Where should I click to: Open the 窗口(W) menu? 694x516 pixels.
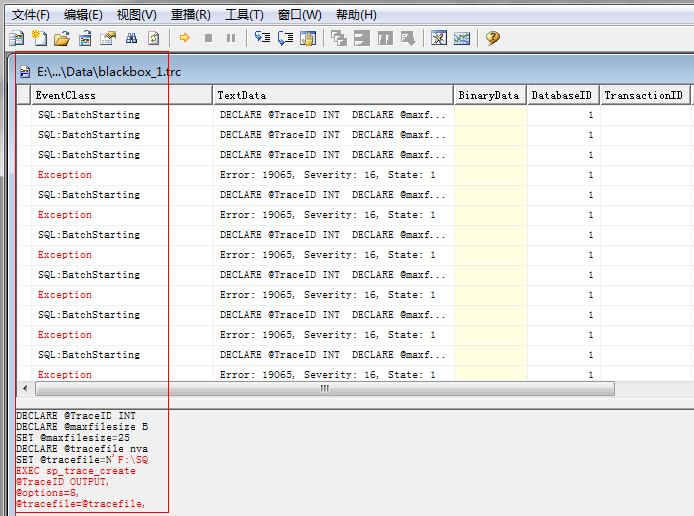click(x=299, y=15)
